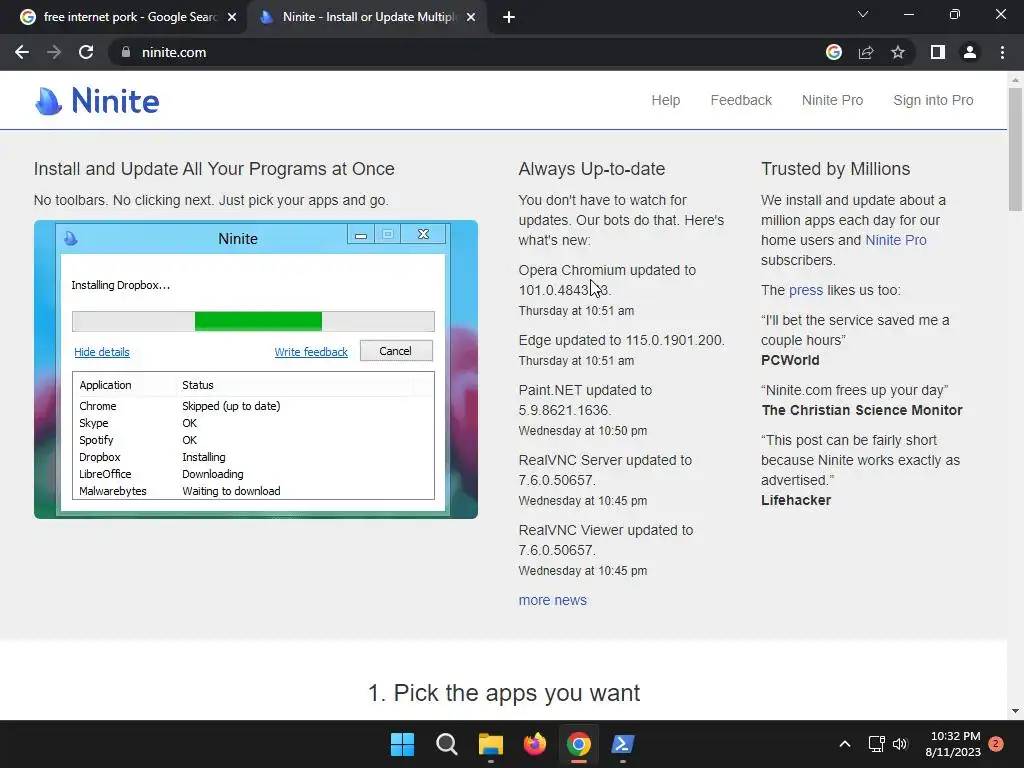This screenshot has height=768, width=1024.
Task: Open File Explorer from the taskbar
Action: tap(490, 744)
